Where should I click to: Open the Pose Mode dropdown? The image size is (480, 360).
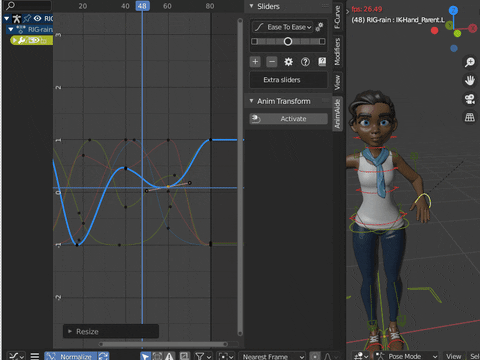pos(406,356)
